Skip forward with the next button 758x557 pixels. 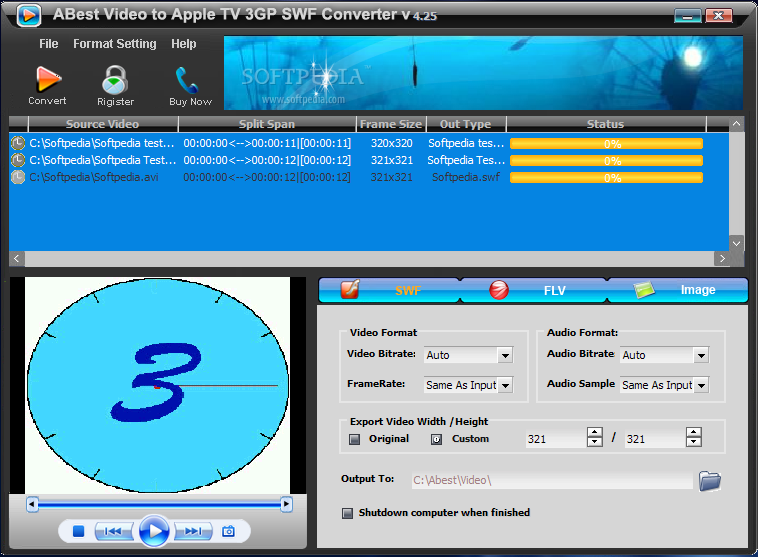[x=193, y=531]
